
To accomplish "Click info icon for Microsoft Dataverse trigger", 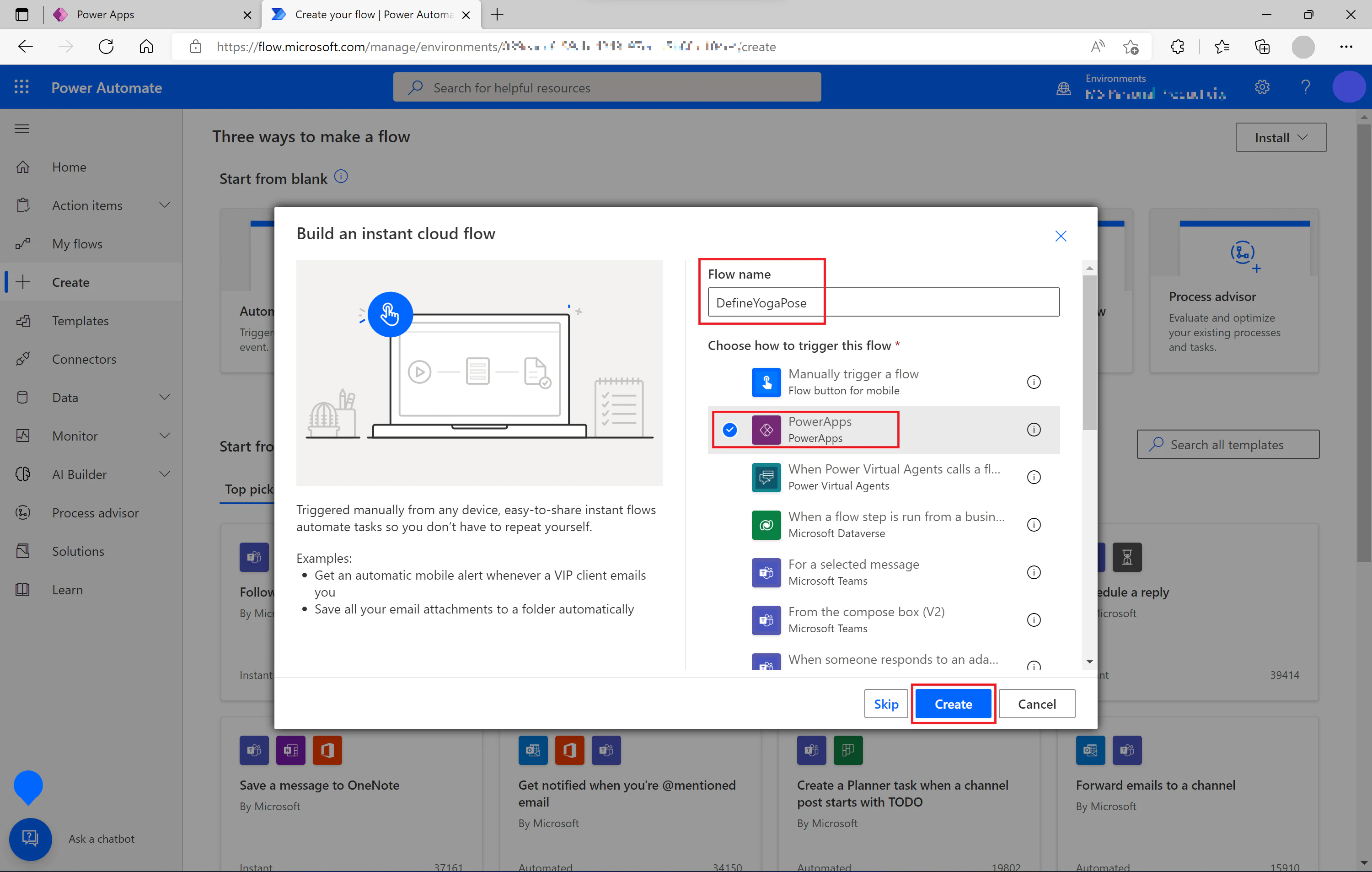I will click(x=1034, y=525).
